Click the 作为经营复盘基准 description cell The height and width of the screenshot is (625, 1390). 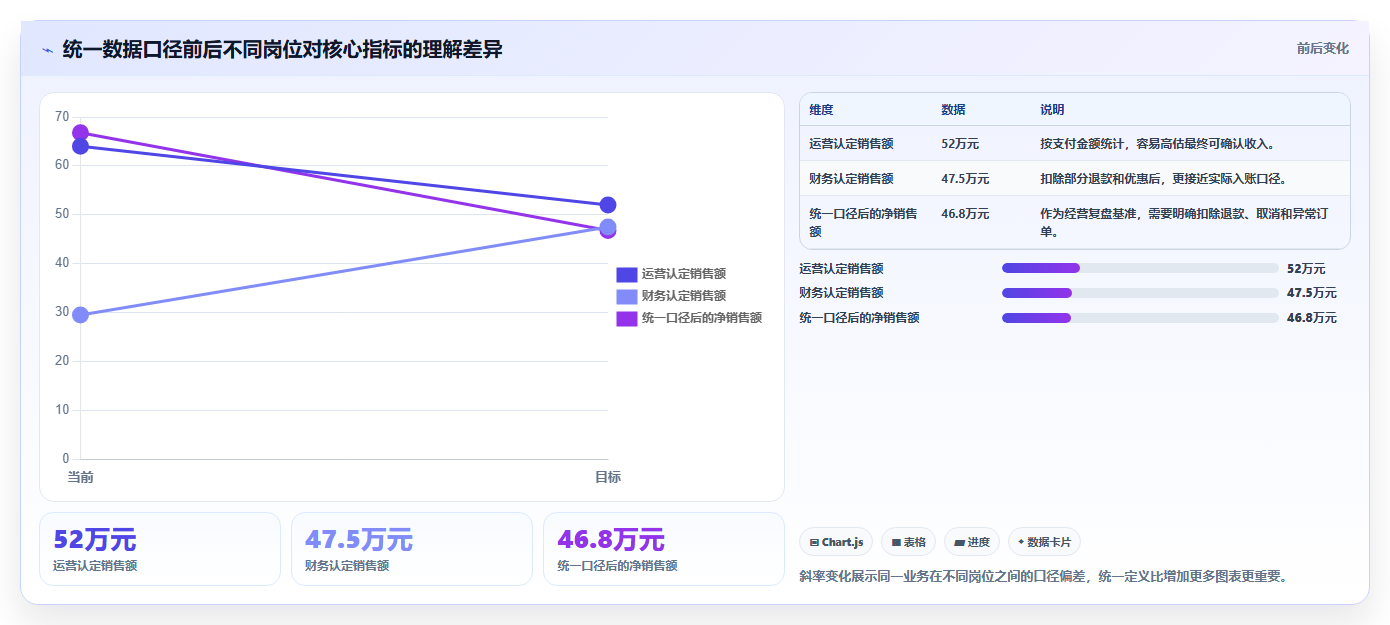click(x=1190, y=222)
